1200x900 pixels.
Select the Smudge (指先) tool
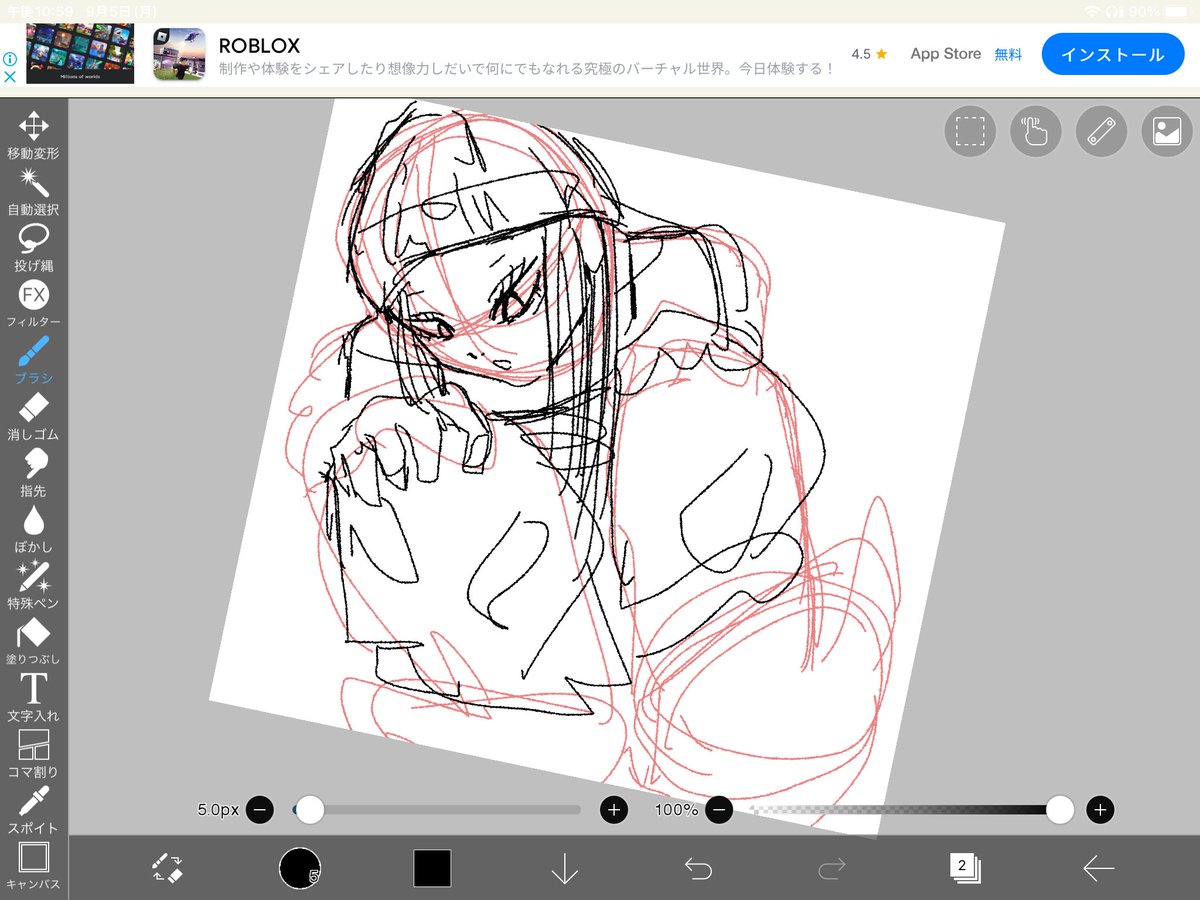click(x=33, y=473)
